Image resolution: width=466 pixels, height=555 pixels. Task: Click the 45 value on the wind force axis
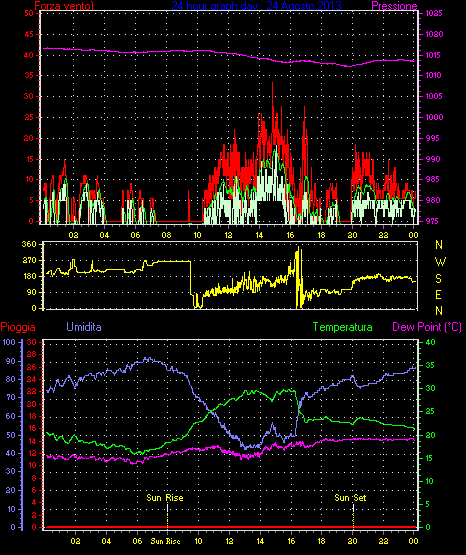click(29, 34)
